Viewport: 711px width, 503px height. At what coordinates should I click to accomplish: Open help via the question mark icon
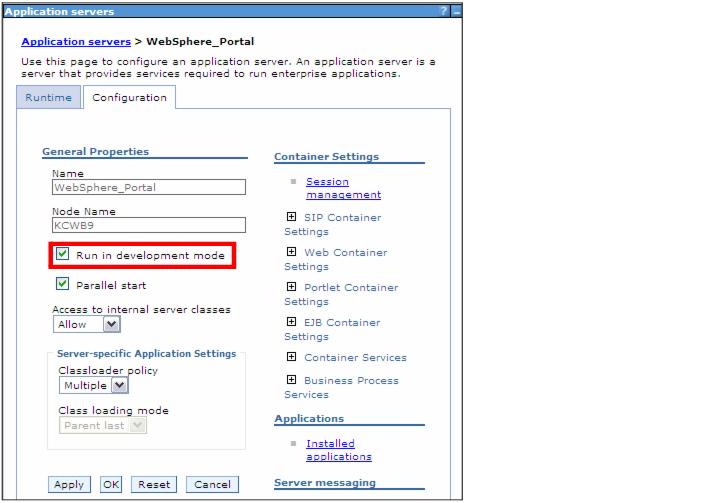(443, 11)
